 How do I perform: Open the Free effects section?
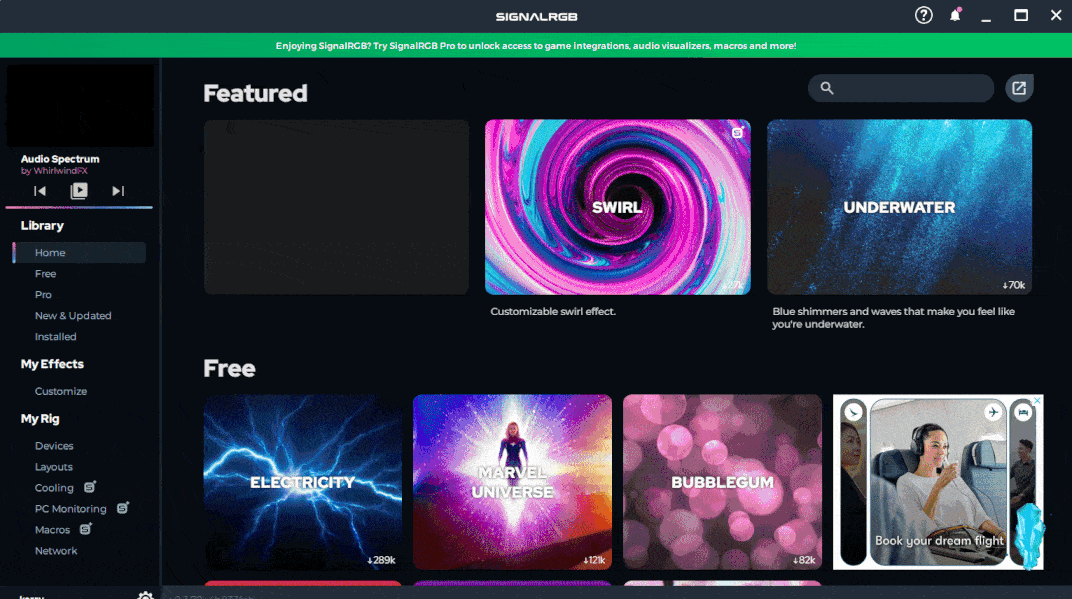click(x=46, y=274)
